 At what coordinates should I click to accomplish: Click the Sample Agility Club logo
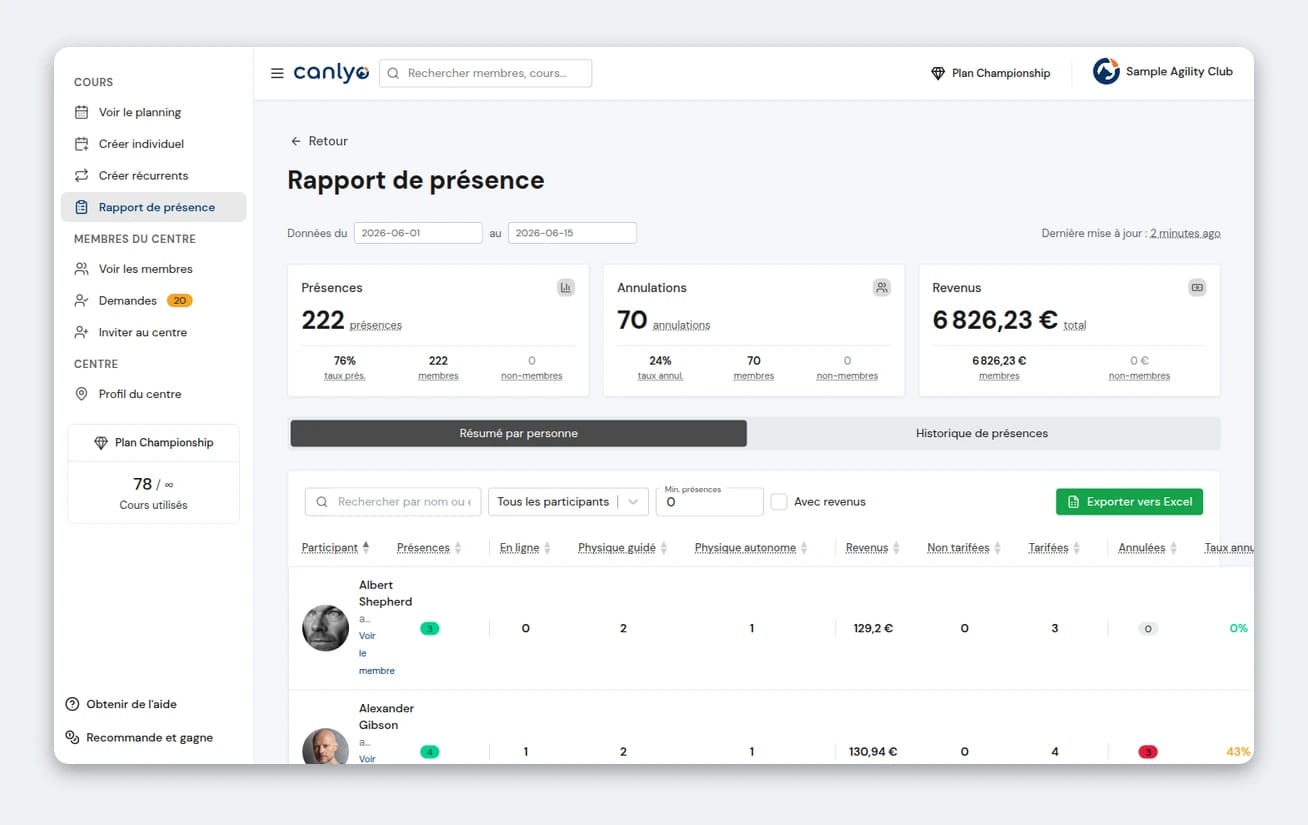[x=1106, y=72]
